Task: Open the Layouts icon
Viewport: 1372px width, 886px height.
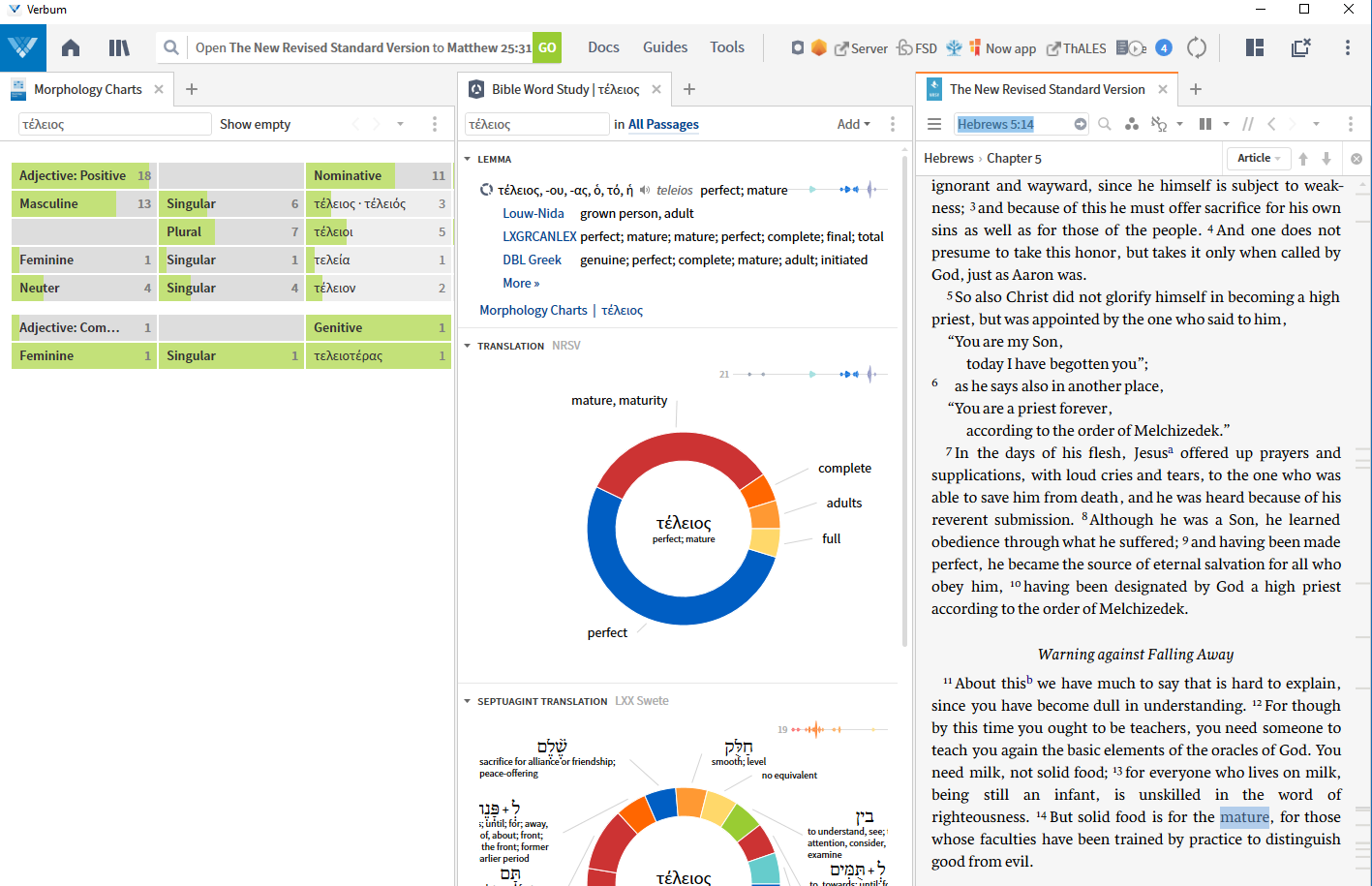Action: [1255, 47]
